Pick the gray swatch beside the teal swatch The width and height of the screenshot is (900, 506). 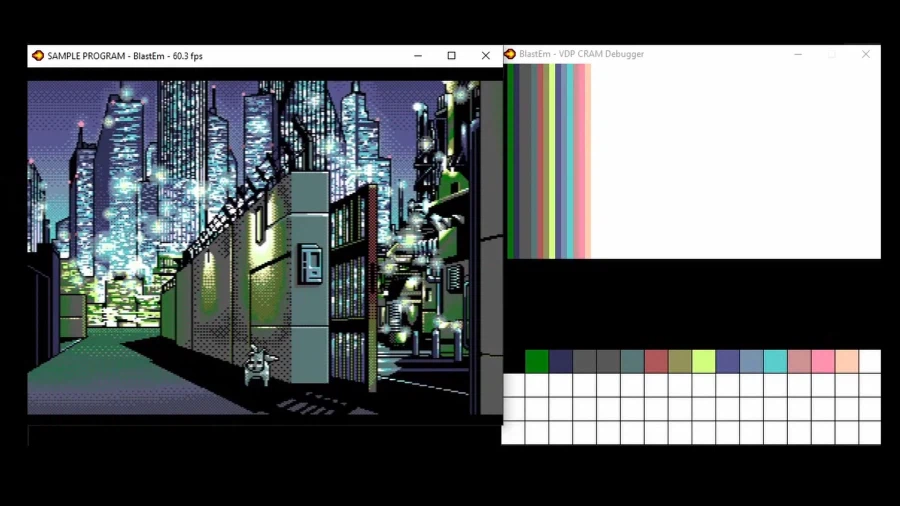click(x=608, y=361)
